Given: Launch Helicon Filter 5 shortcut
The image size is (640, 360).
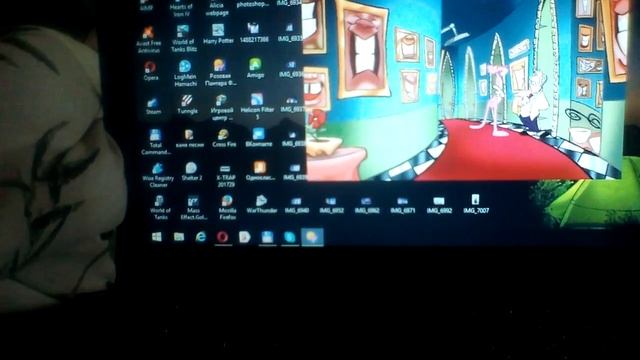Looking at the screenshot, I should [x=257, y=106].
